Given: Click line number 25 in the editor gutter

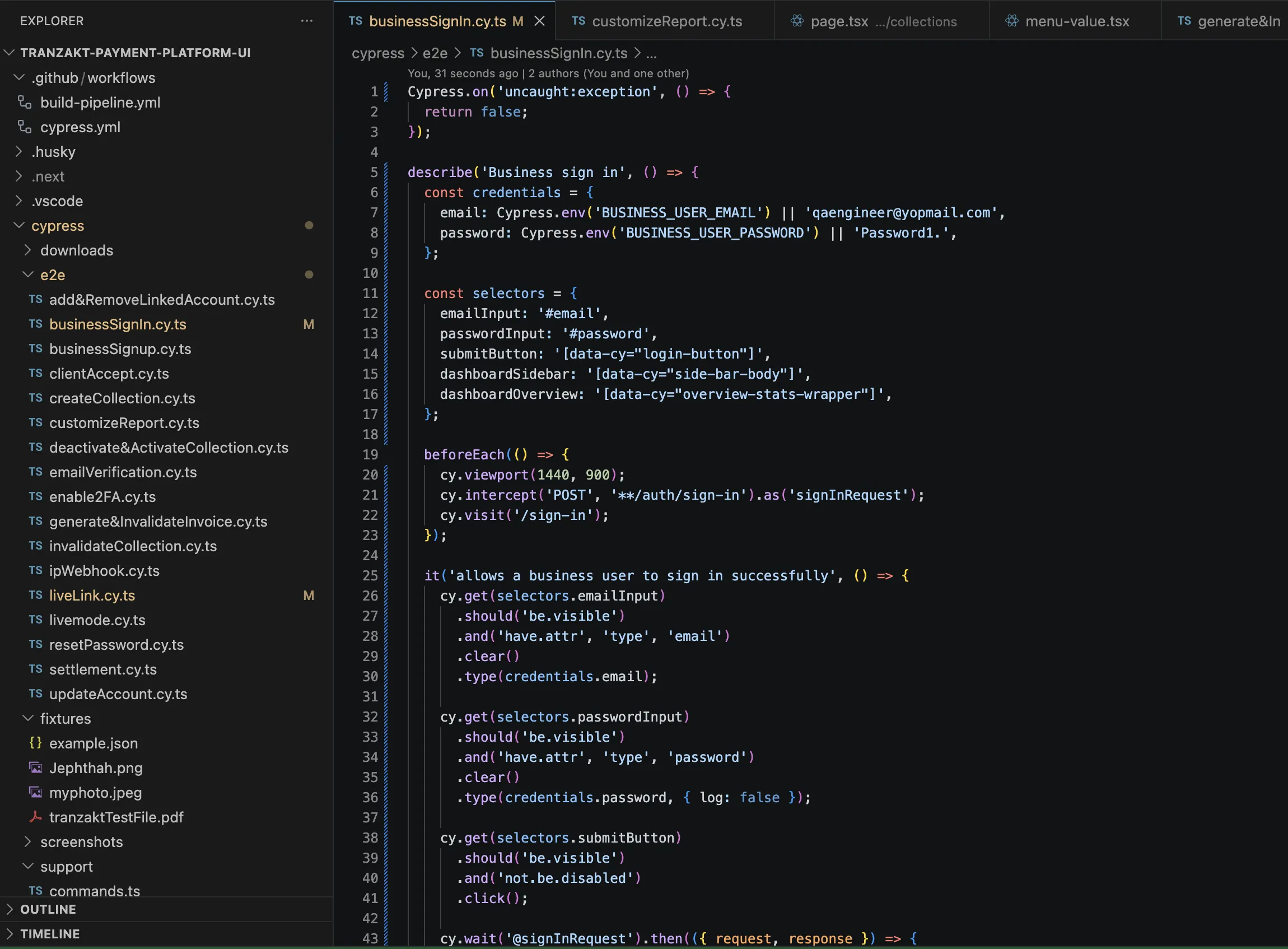Looking at the screenshot, I should pos(370,575).
